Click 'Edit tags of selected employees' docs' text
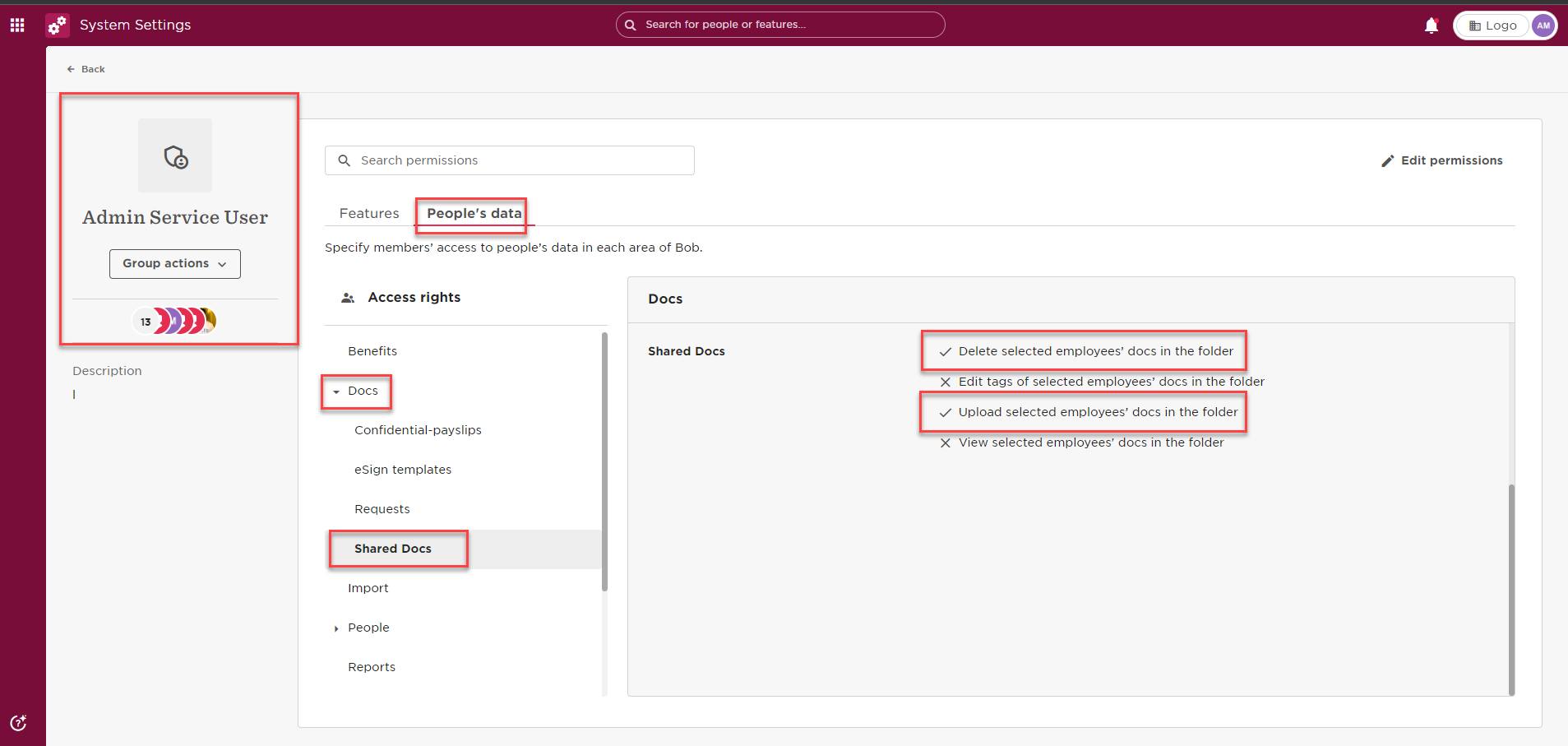The image size is (1568, 746). point(1112,382)
